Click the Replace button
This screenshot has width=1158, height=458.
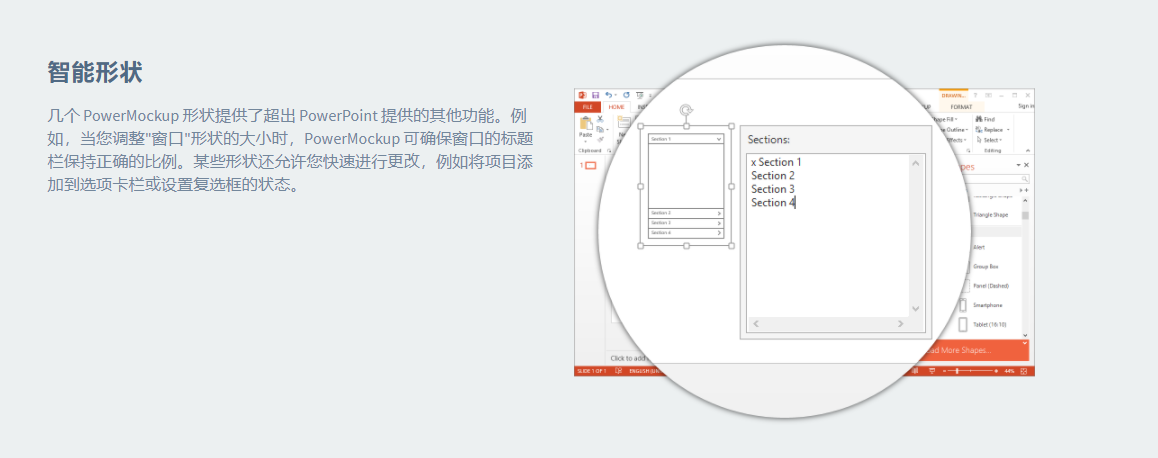tap(990, 129)
